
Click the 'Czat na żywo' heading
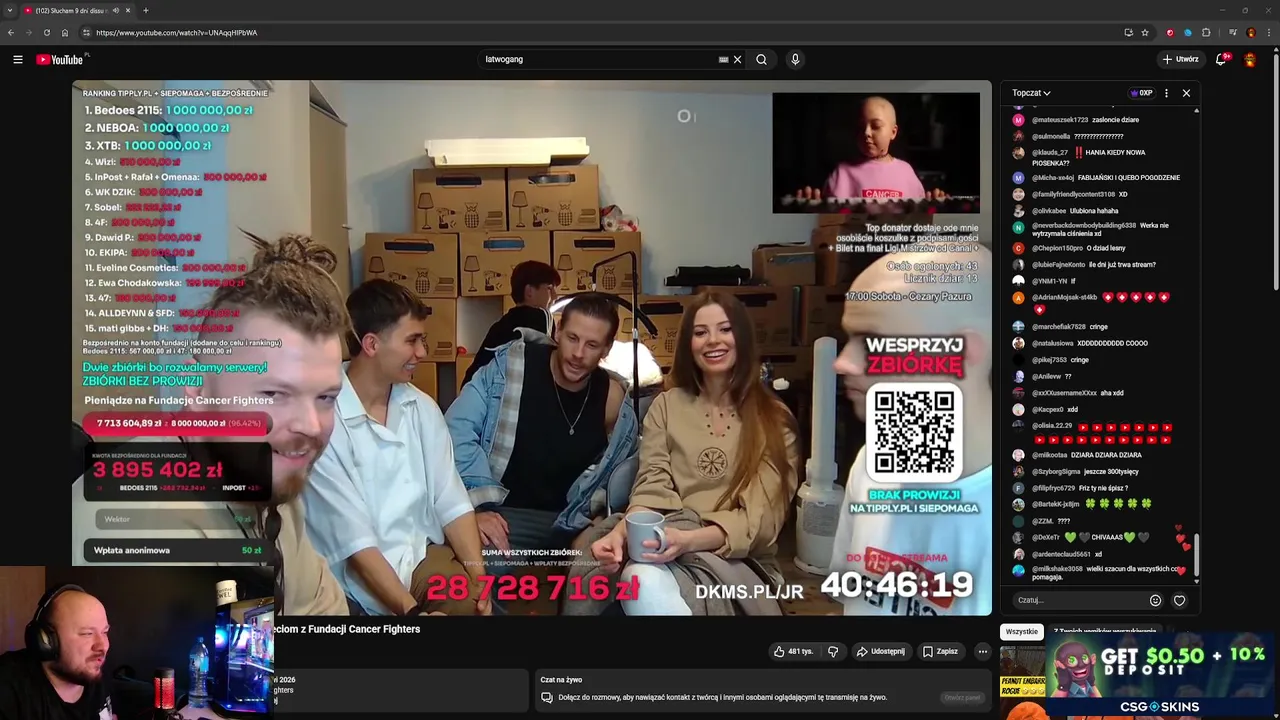click(x=561, y=680)
